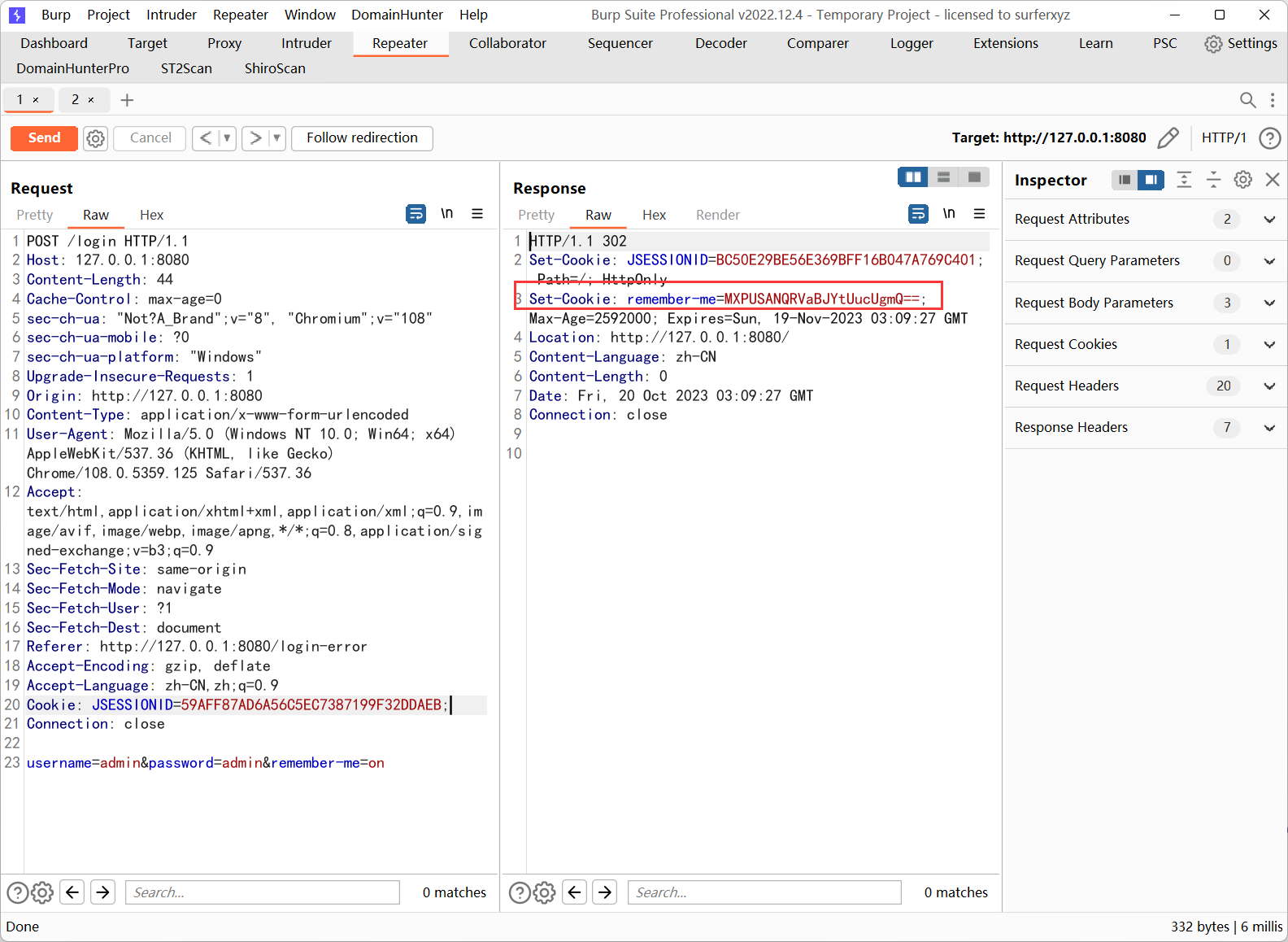Open Response search help icon
1288x942 pixels.
point(520,892)
